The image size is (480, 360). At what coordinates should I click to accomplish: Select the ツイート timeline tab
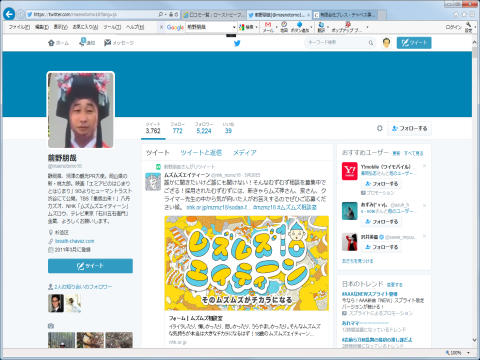point(158,153)
